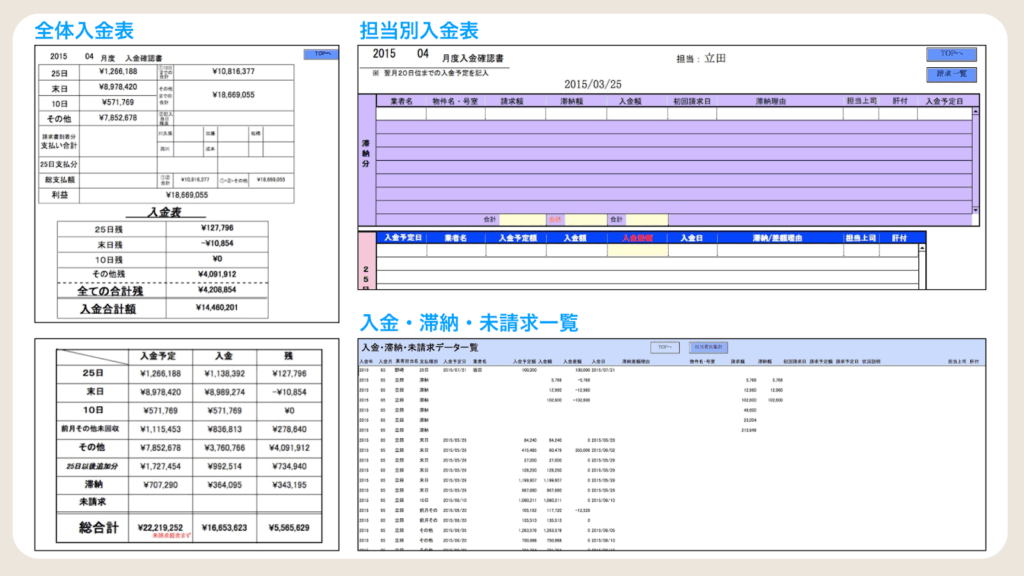Click TOPへ in 入金・滞納・未請求データ一覧 header

(x=663, y=347)
